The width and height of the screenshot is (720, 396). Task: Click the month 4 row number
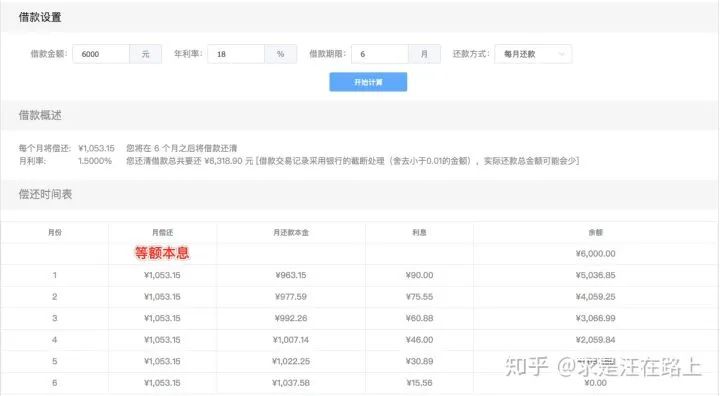[55, 340]
